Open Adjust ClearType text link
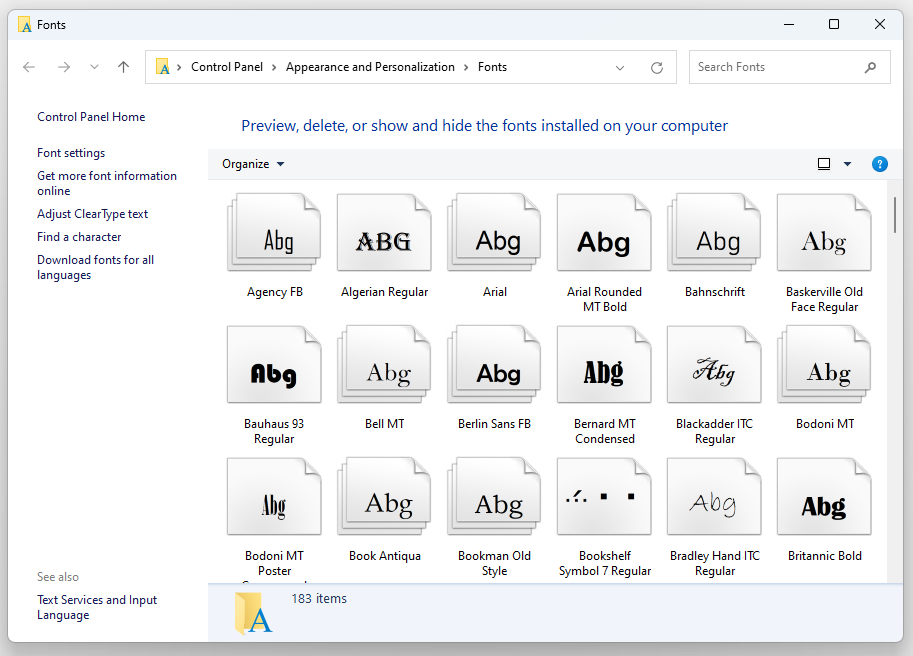Image resolution: width=913 pixels, height=656 pixels. click(x=93, y=214)
